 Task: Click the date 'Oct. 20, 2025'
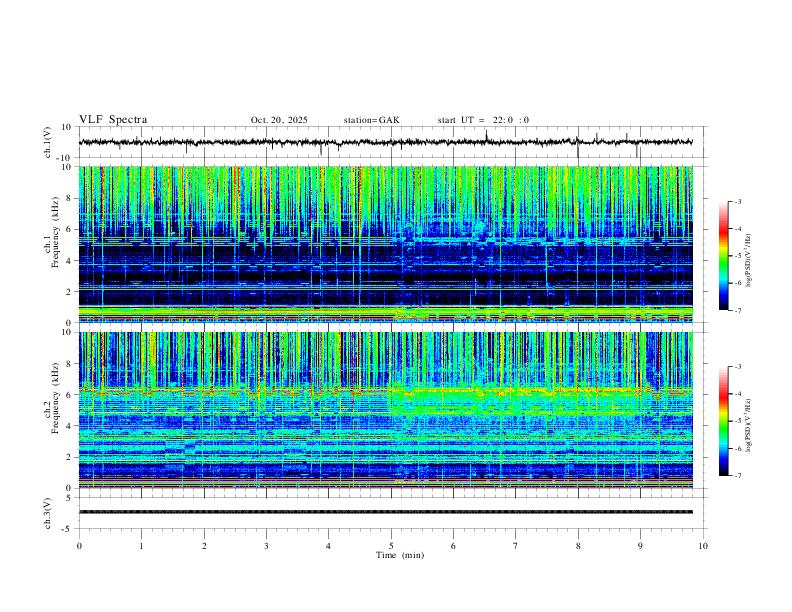[x=279, y=120]
